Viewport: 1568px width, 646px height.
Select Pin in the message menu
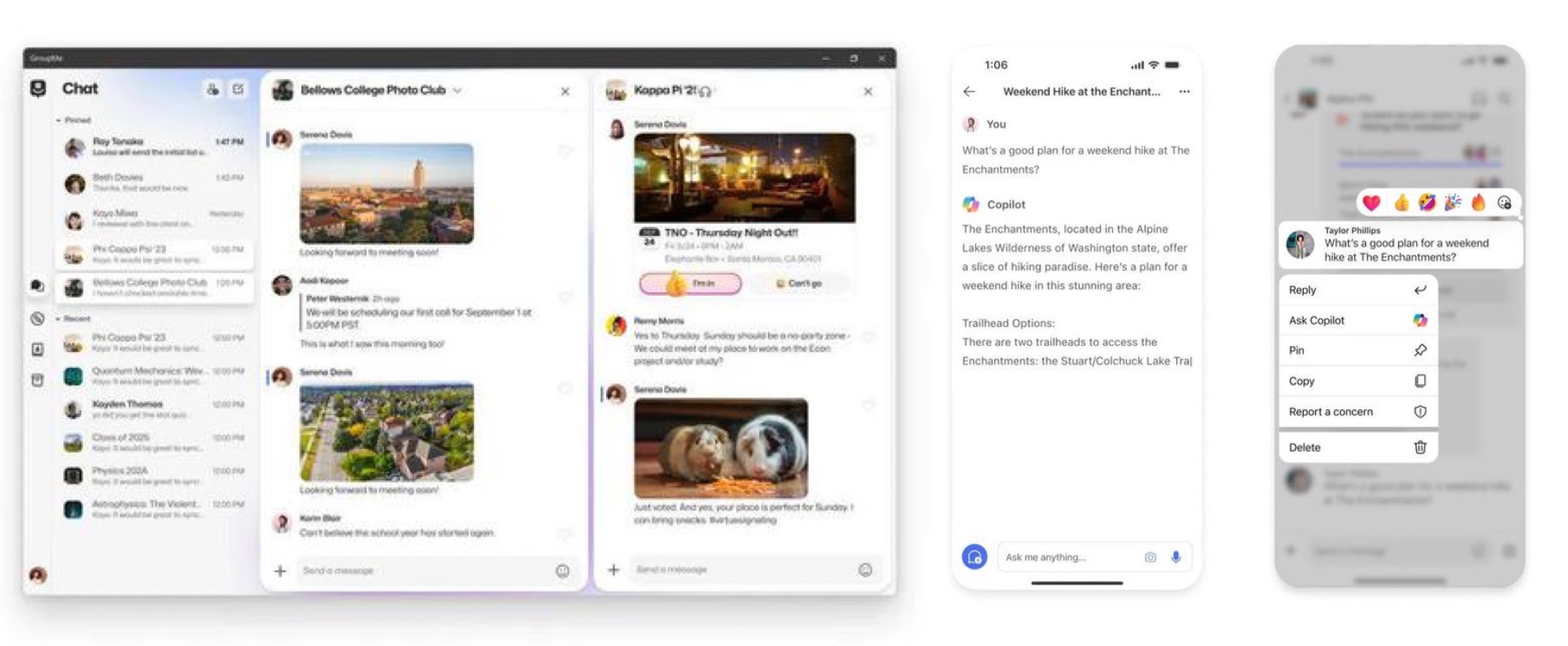click(x=1357, y=350)
